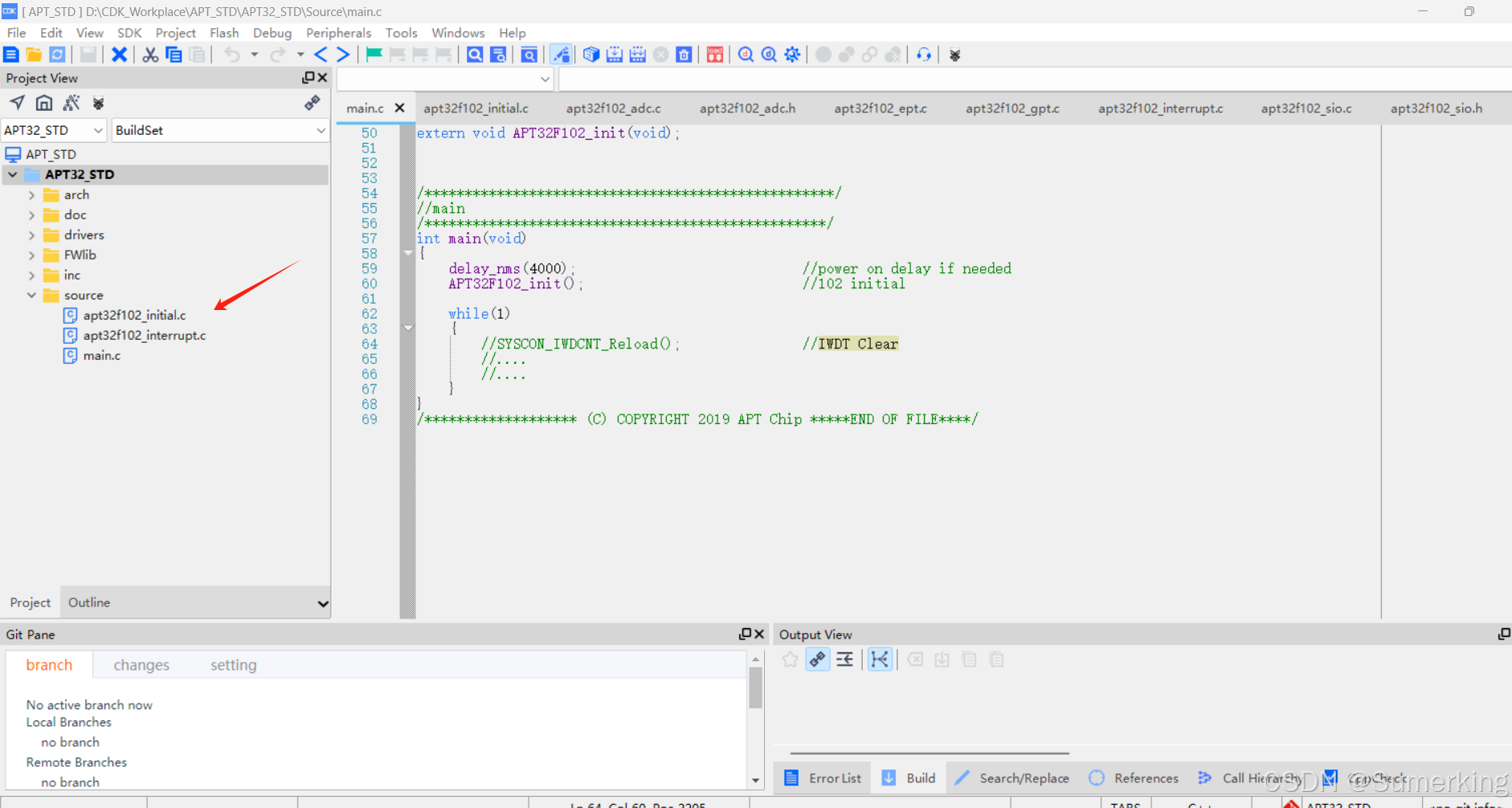Viewport: 1512px width, 808px height.
Task: Open the Error List output tab
Action: [823, 778]
